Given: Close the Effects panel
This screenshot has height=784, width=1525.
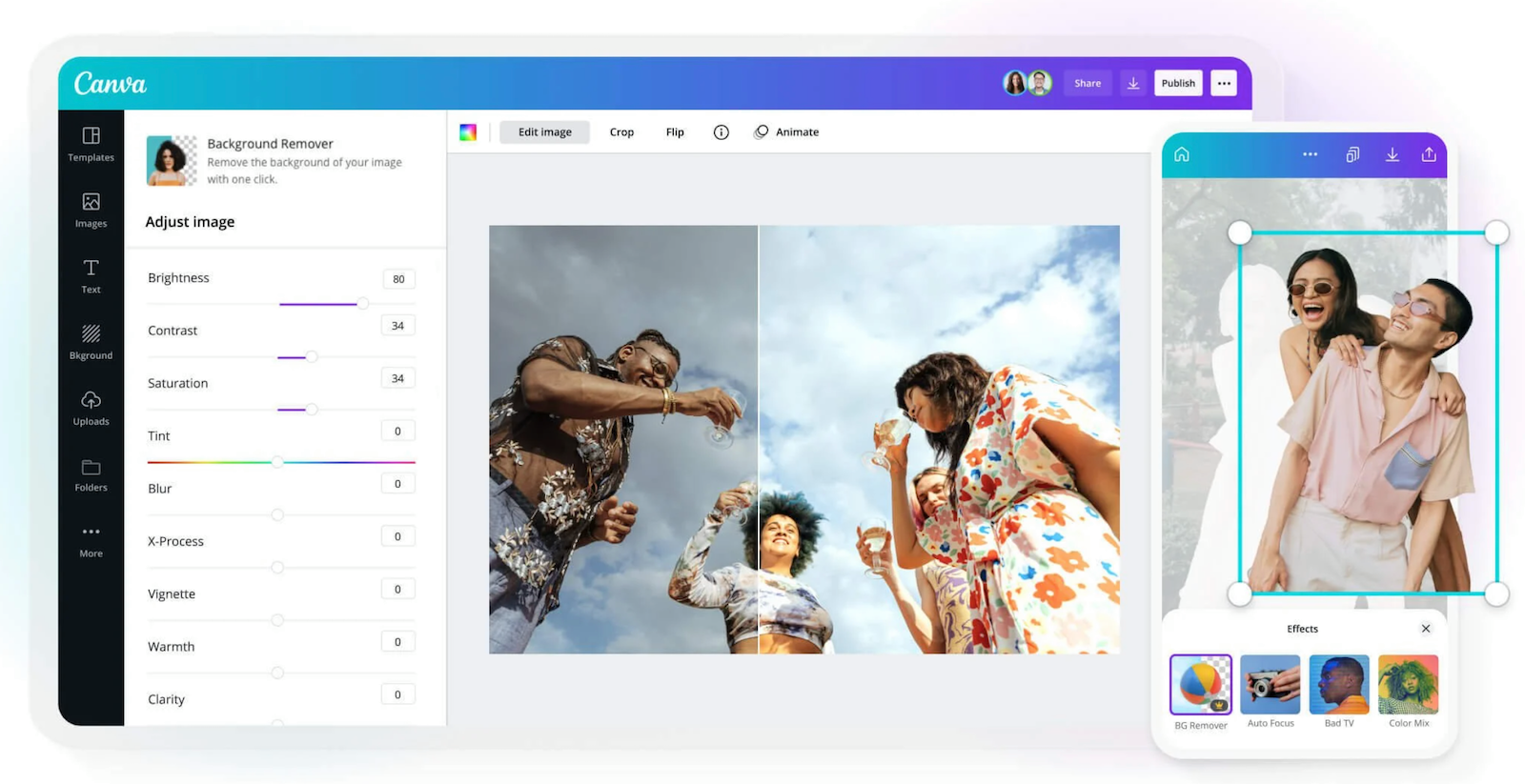Looking at the screenshot, I should pyautogui.click(x=1426, y=629).
